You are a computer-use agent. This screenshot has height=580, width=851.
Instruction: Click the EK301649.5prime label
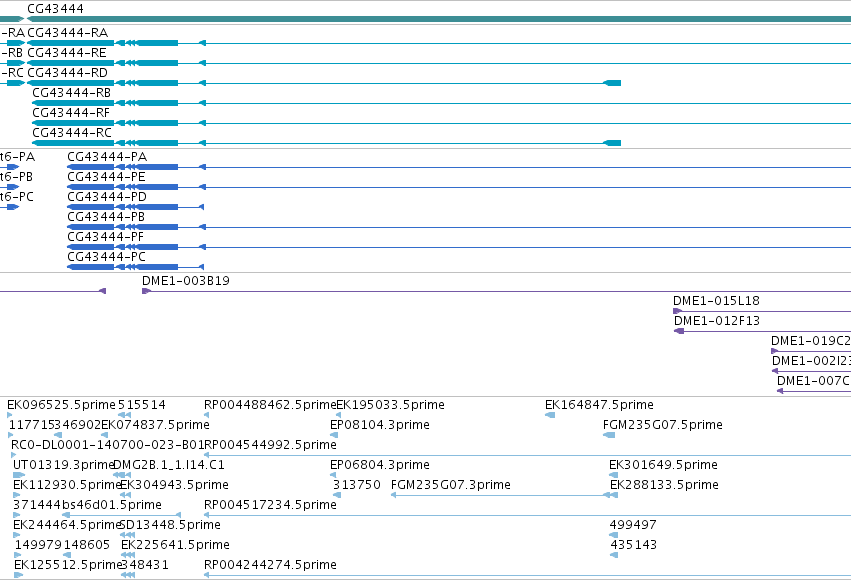[663, 466]
